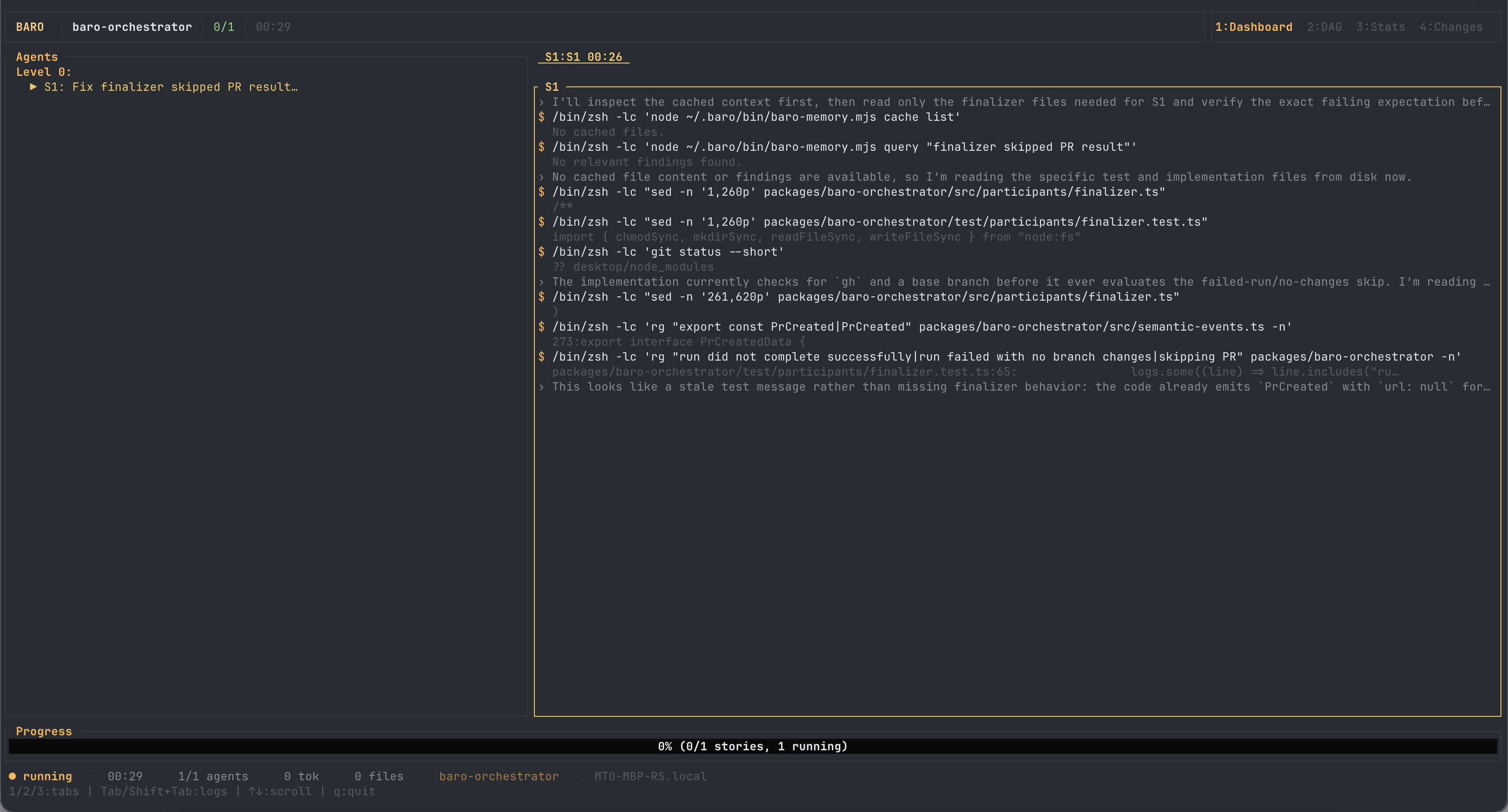The image size is (1508, 812).
Task: Click the 0 files status entry
Action: click(x=379, y=776)
